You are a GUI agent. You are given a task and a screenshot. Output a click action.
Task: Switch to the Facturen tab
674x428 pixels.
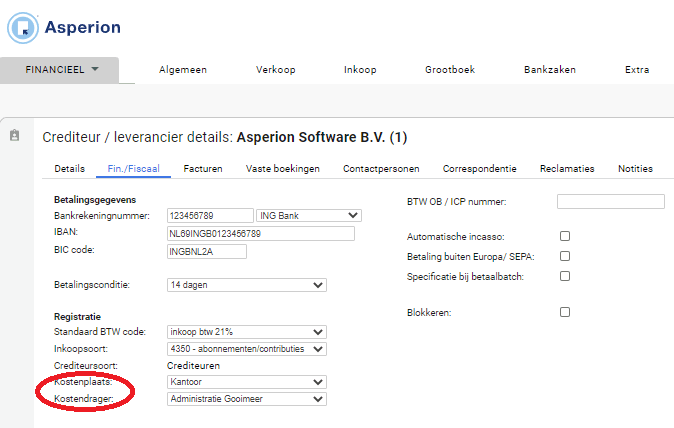click(x=203, y=168)
